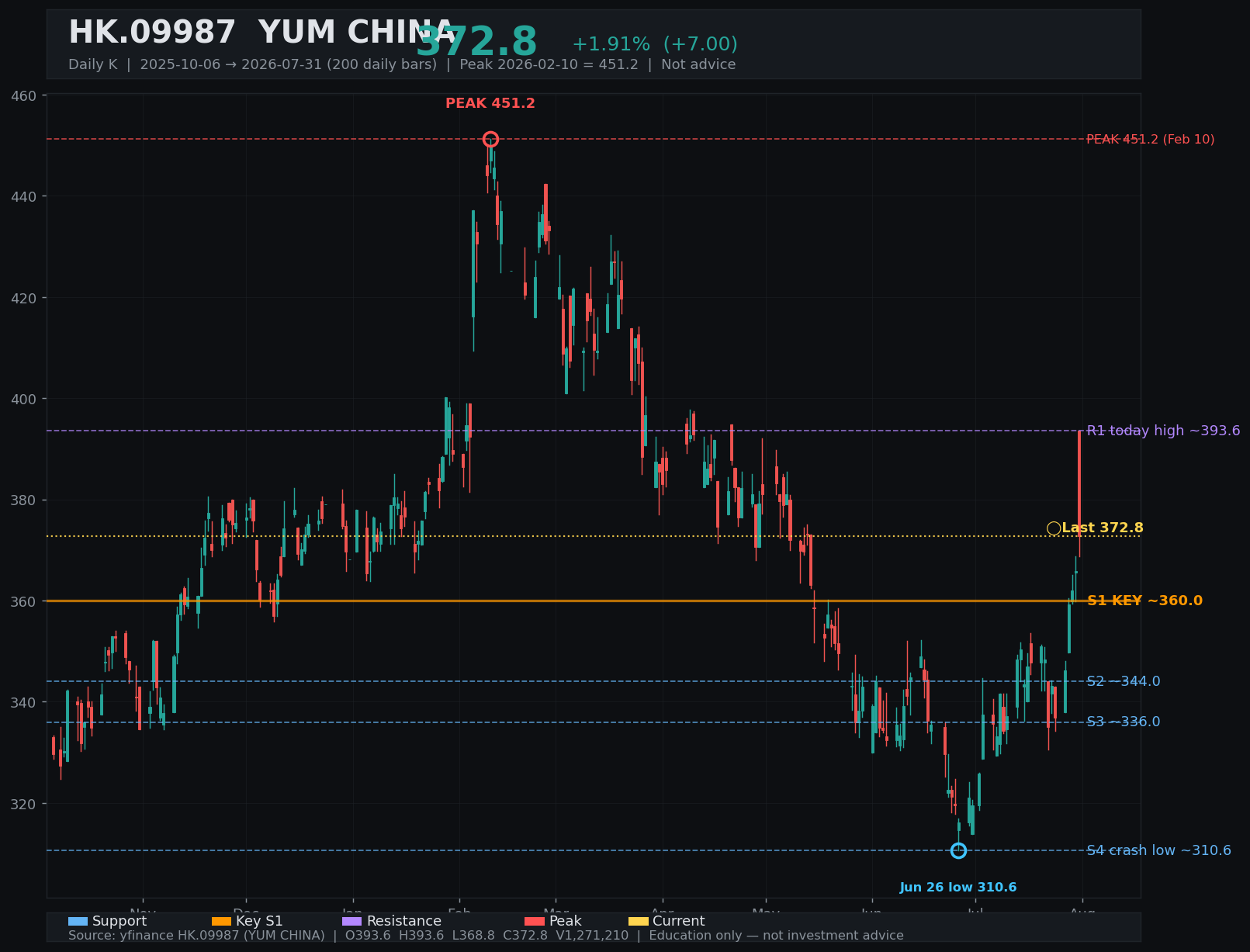Click the 'Peak' legend label

(x=566, y=921)
